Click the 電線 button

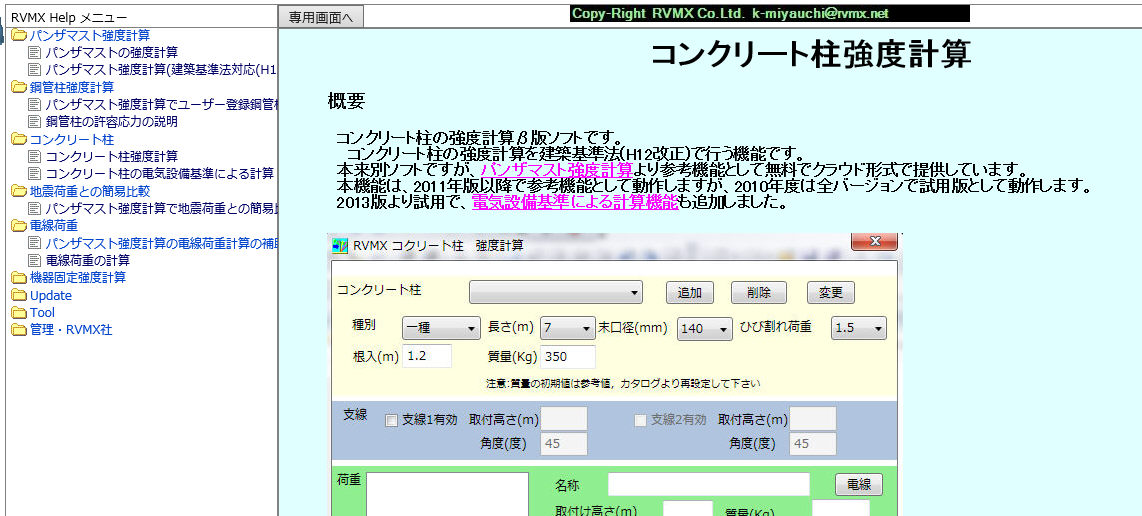pyautogui.click(x=858, y=485)
